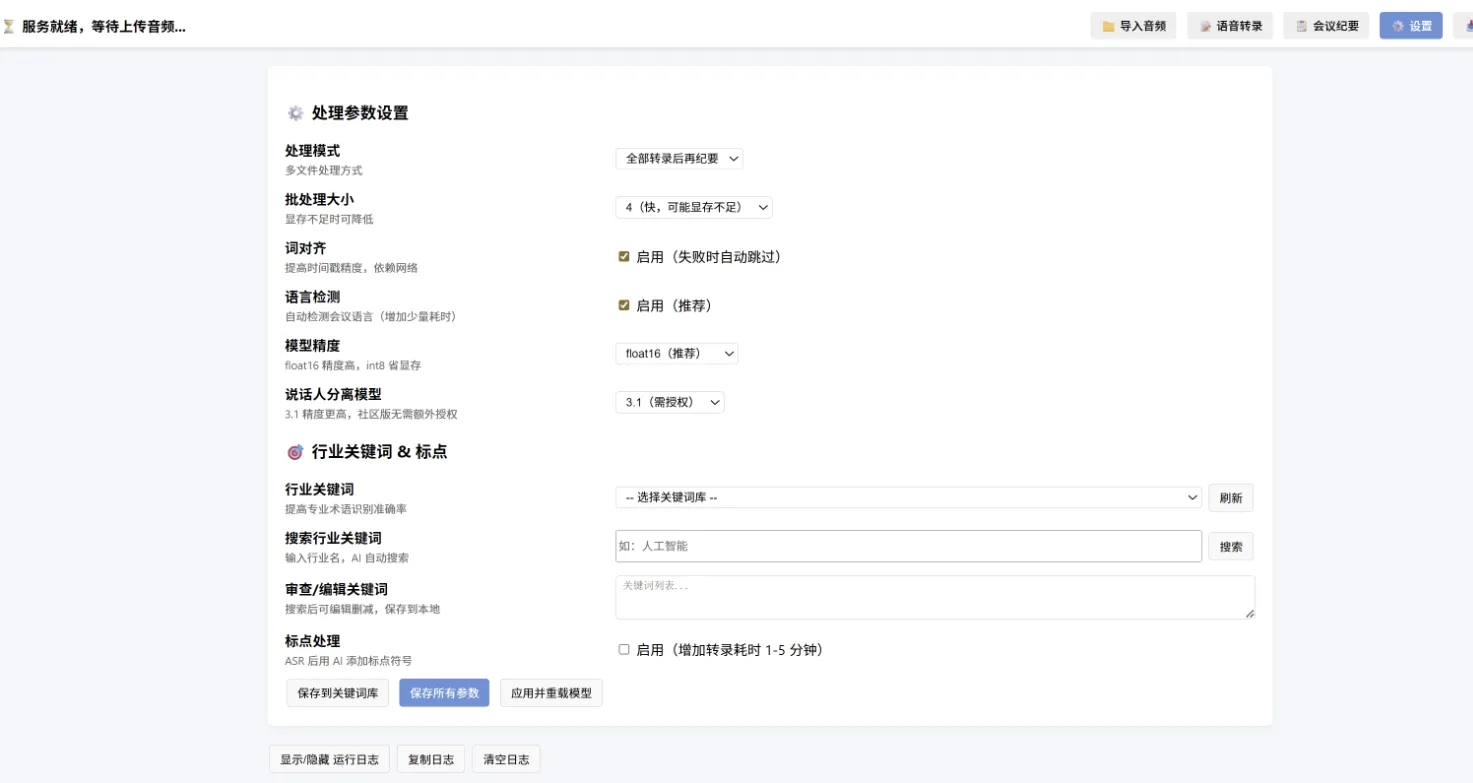Image resolution: width=1473 pixels, height=783 pixels.
Task: Open the 处理模式 dropdown
Action: (x=679, y=159)
